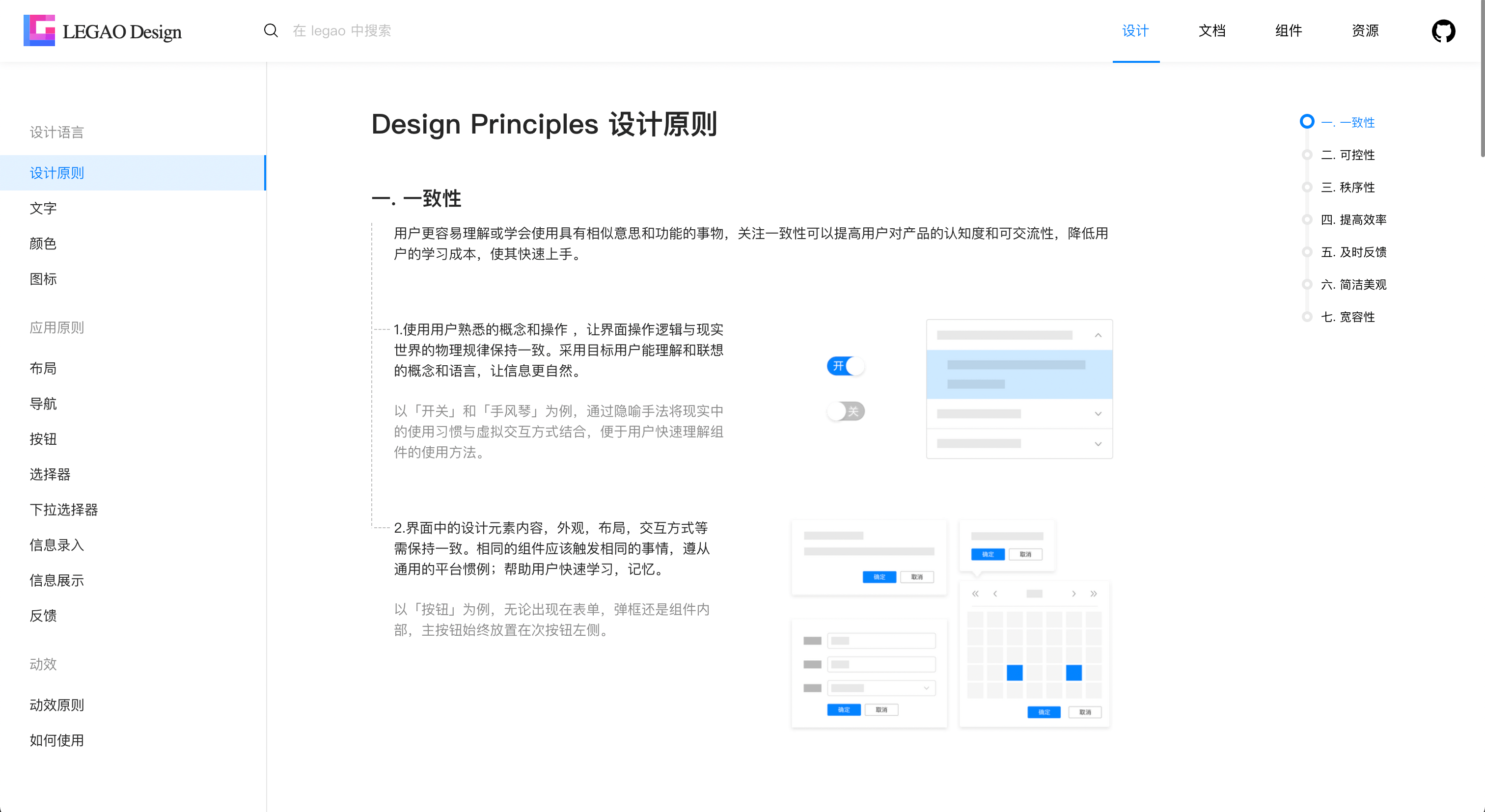Collapse the first accordion panel chevron
The width and height of the screenshot is (1485, 812).
click(1098, 335)
